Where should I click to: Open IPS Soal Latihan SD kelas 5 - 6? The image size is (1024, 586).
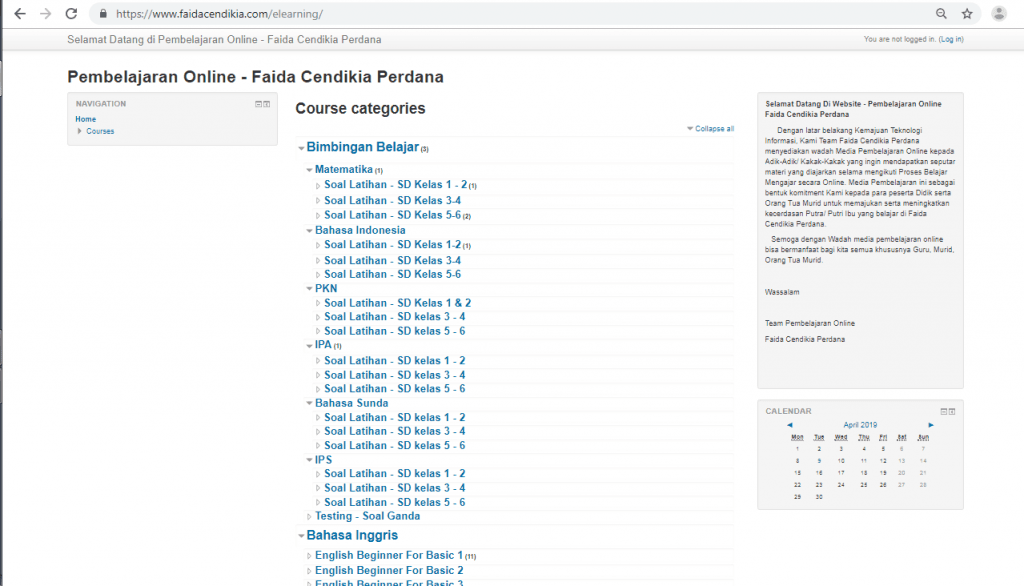(x=394, y=502)
